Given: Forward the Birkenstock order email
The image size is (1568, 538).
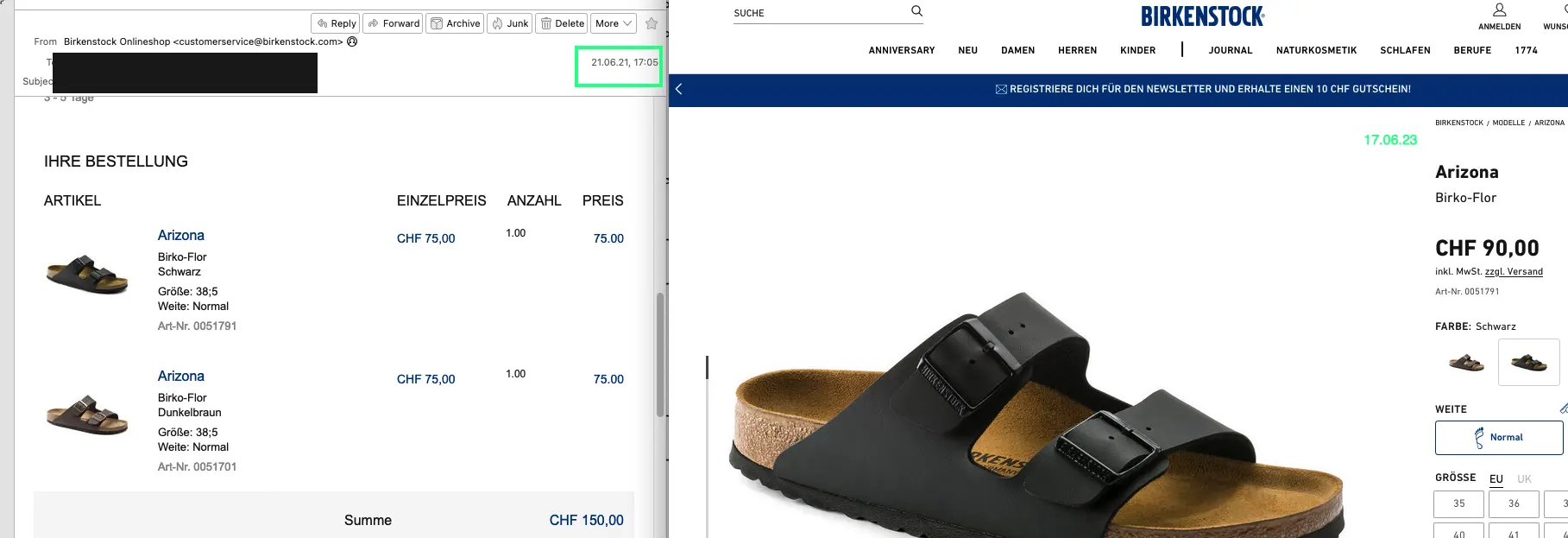Looking at the screenshot, I should click(394, 23).
